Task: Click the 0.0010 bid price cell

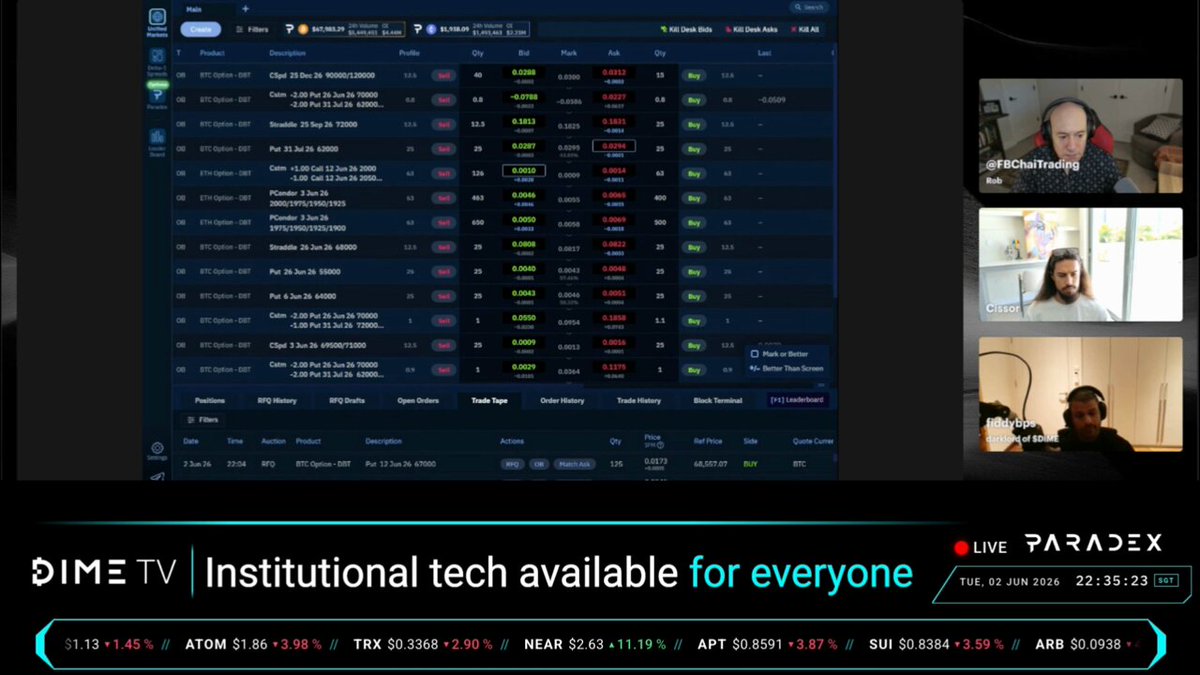Action: click(x=524, y=173)
